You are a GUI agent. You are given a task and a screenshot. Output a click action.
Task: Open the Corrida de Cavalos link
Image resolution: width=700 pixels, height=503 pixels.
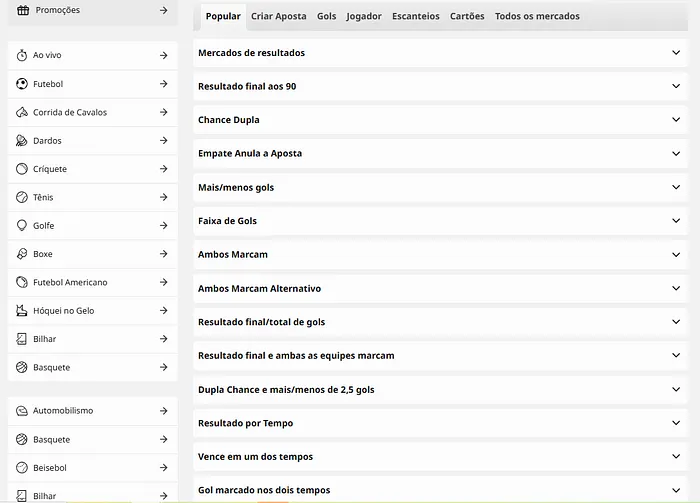coord(93,112)
